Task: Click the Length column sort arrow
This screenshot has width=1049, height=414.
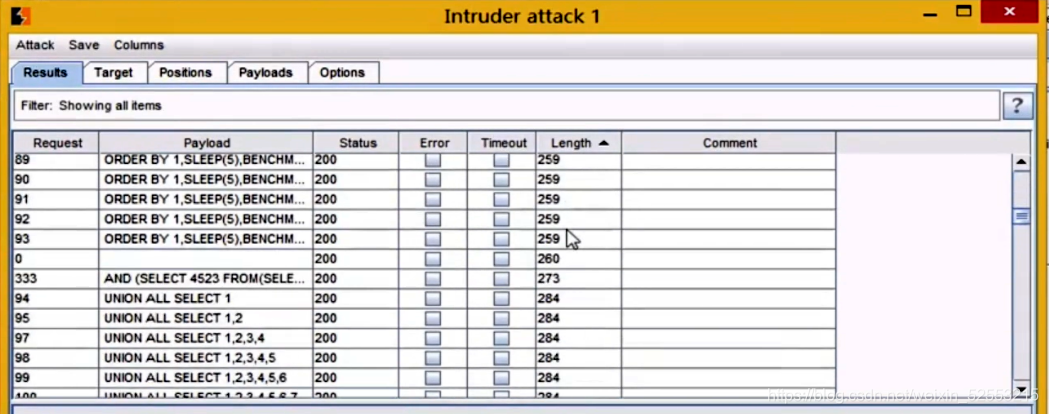Action: [603, 143]
